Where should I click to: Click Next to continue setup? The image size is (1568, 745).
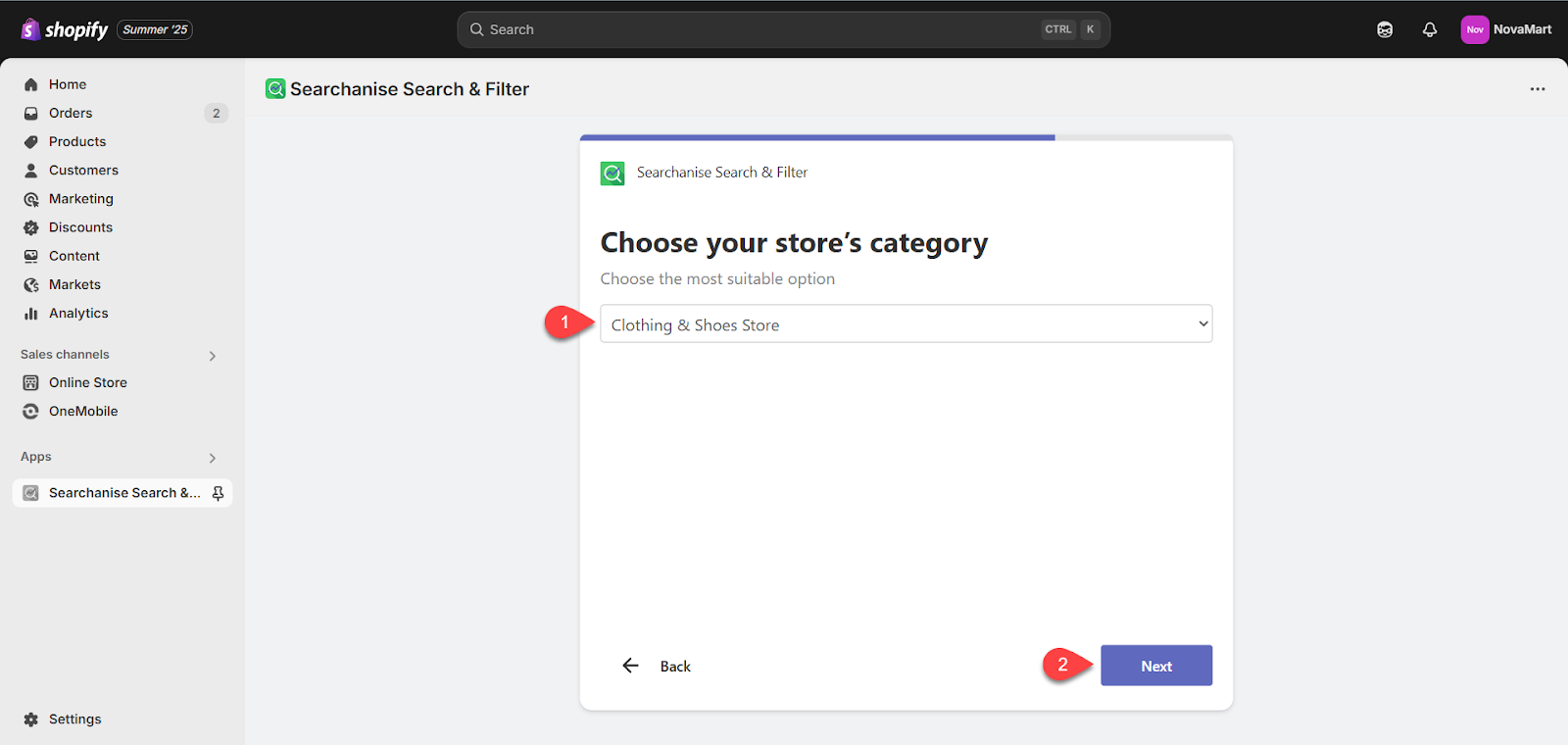1156,666
